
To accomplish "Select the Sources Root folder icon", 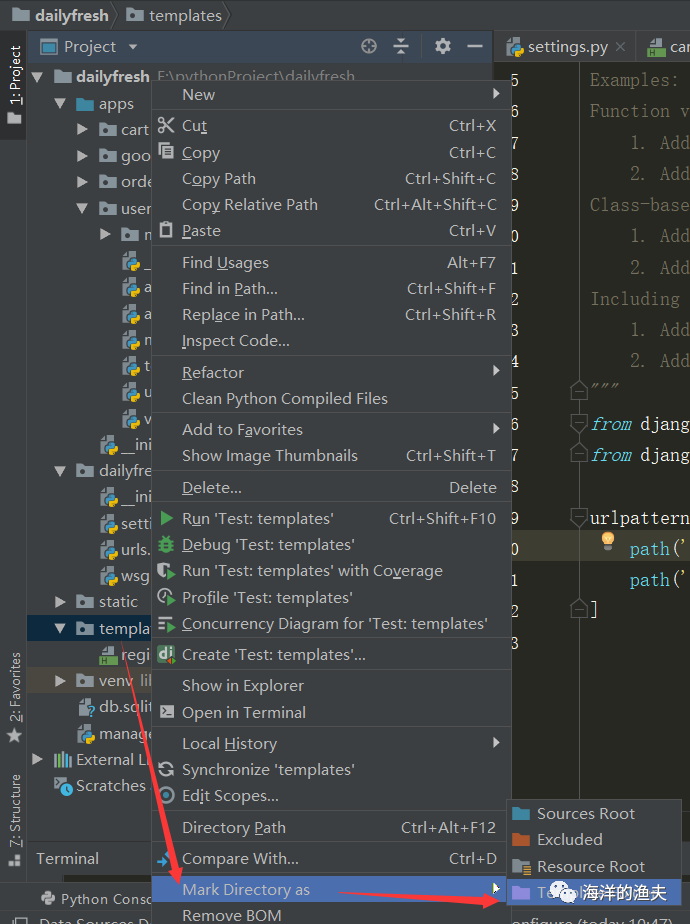I will coord(521,814).
